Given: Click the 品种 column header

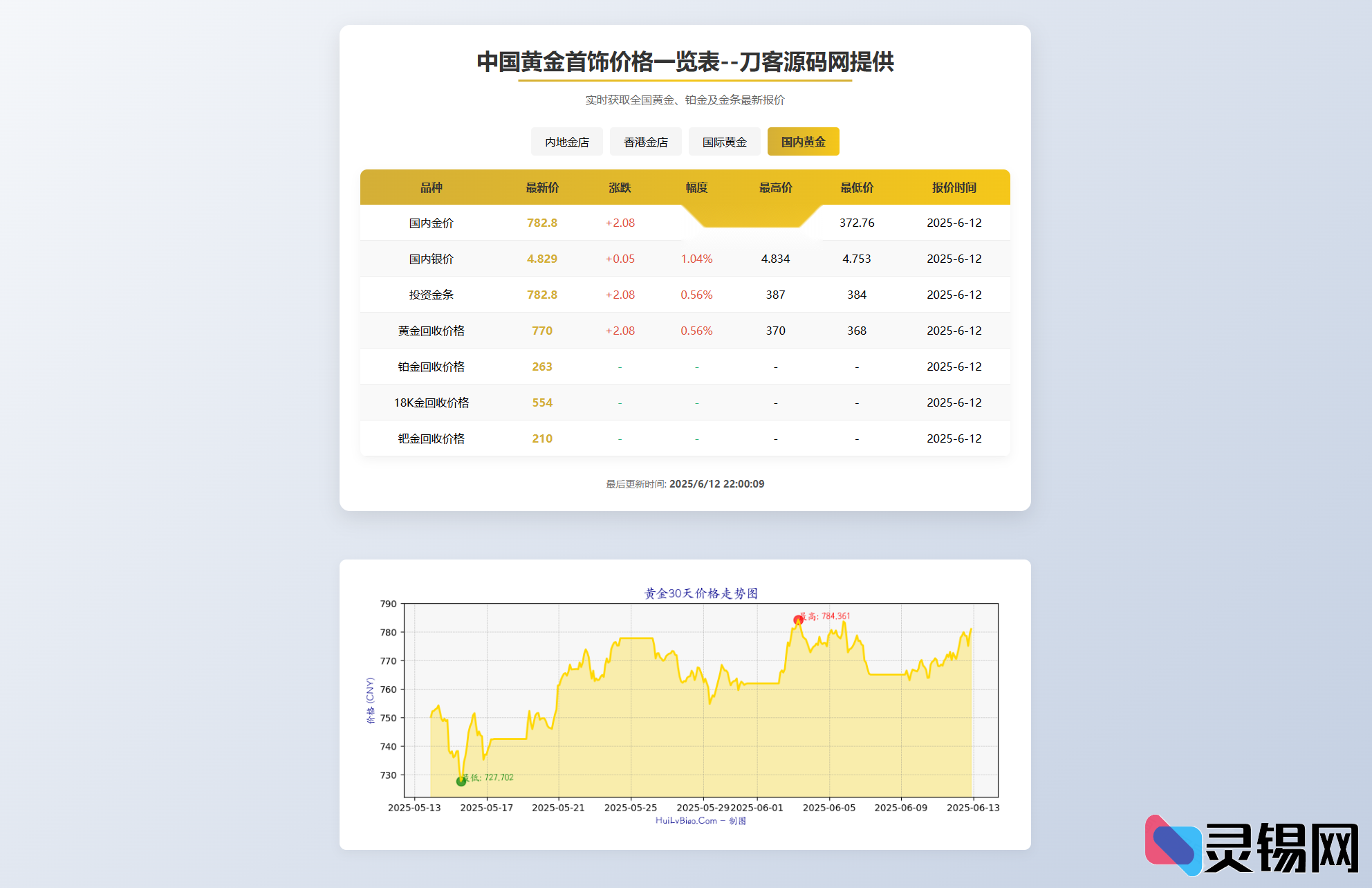Looking at the screenshot, I should pyautogui.click(x=433, y=187).
